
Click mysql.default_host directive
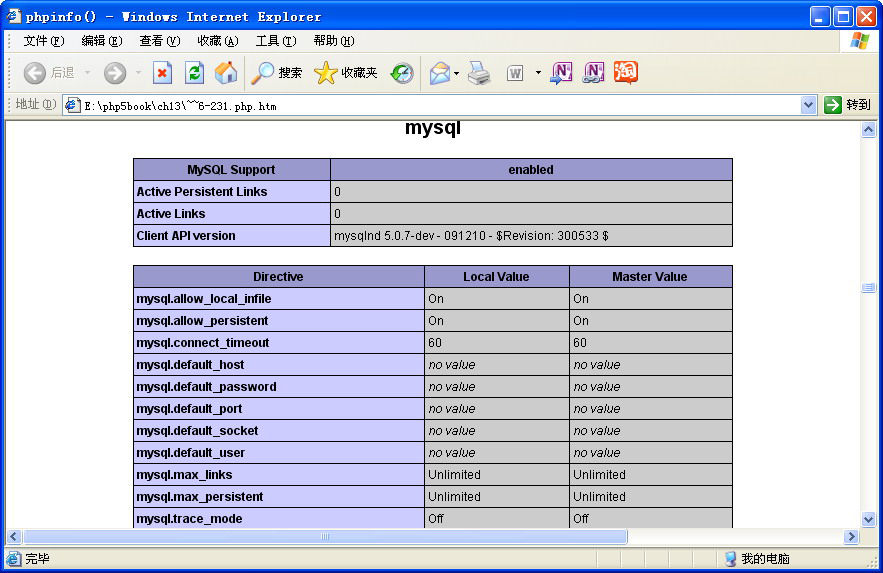pos(190,364)
